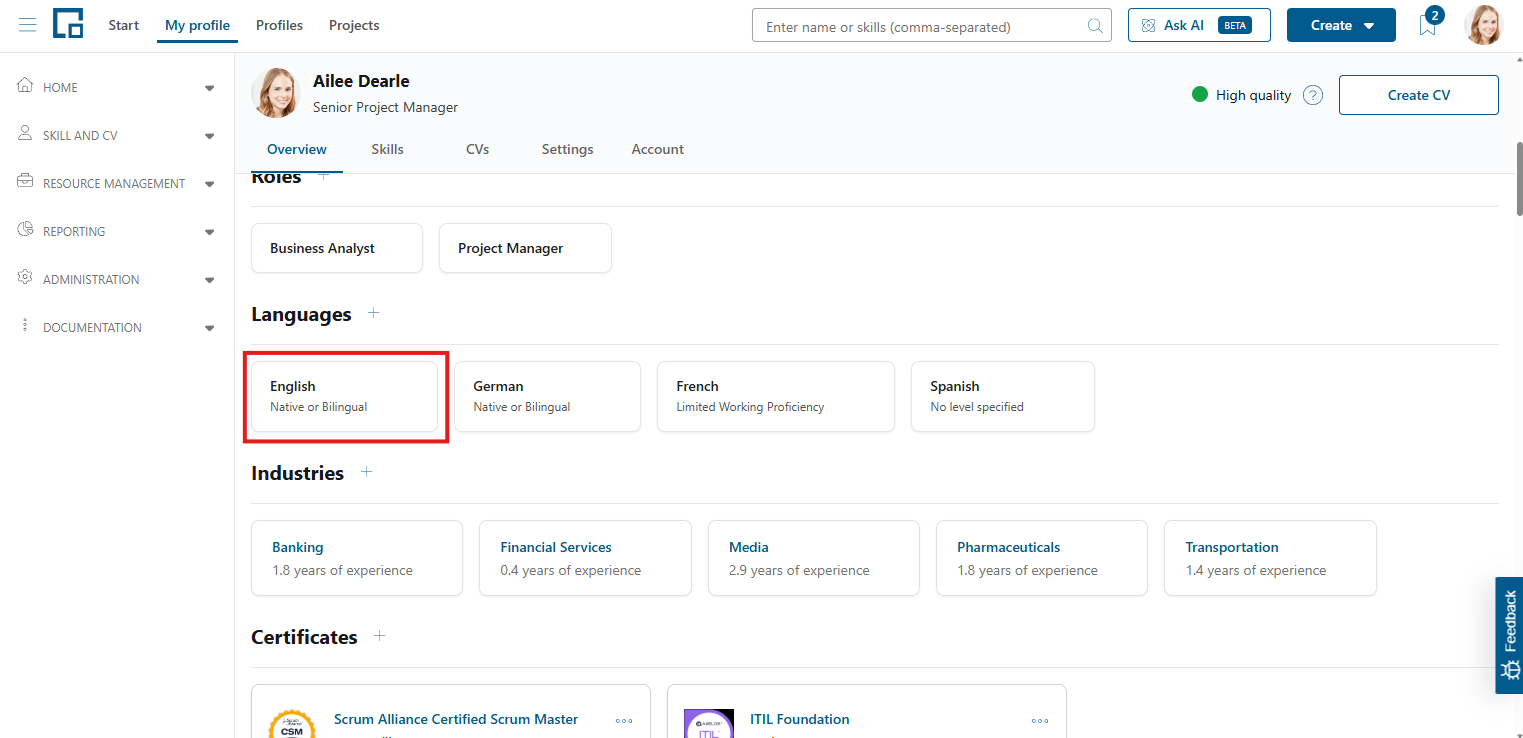The height and width of the screenshot is (738, 1523).
Task: Expand the HOME sidebar section arrow
Action: [x=209, y=88]
